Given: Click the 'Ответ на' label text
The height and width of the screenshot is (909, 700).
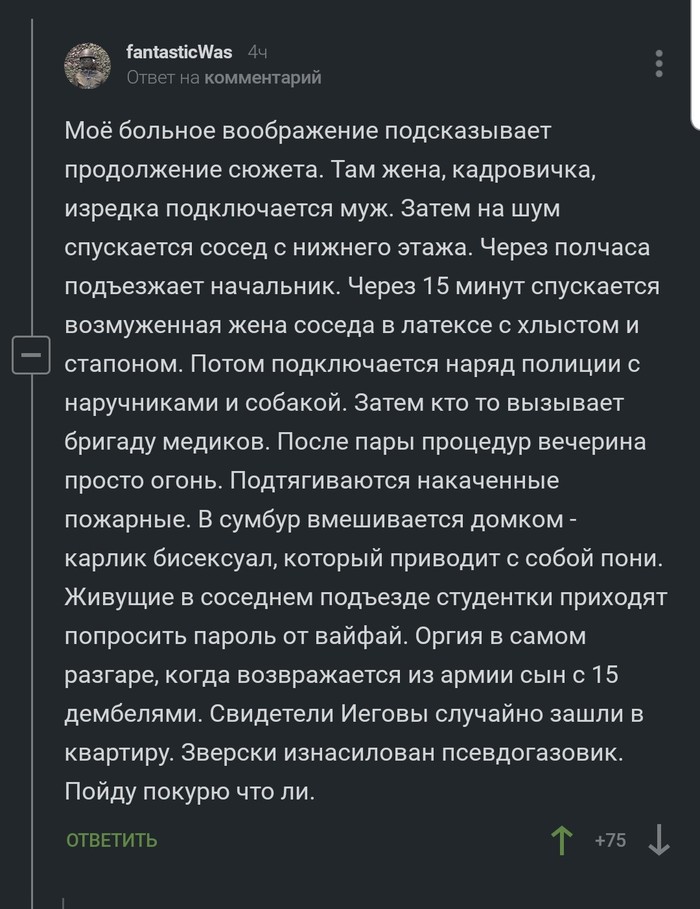Looking at the screenshot, I should (x=163, y=77).
